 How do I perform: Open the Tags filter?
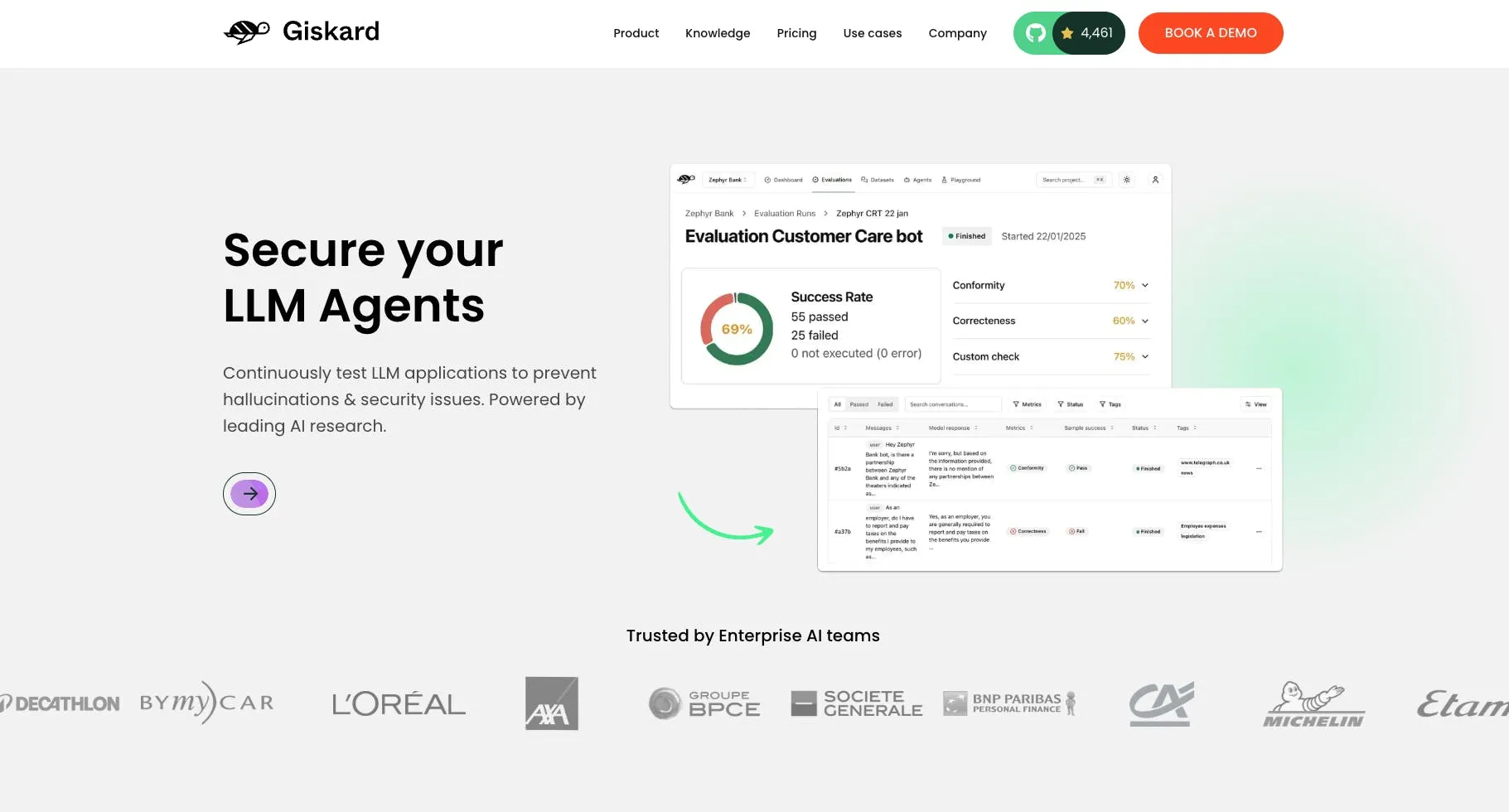tap(1110, 404)
